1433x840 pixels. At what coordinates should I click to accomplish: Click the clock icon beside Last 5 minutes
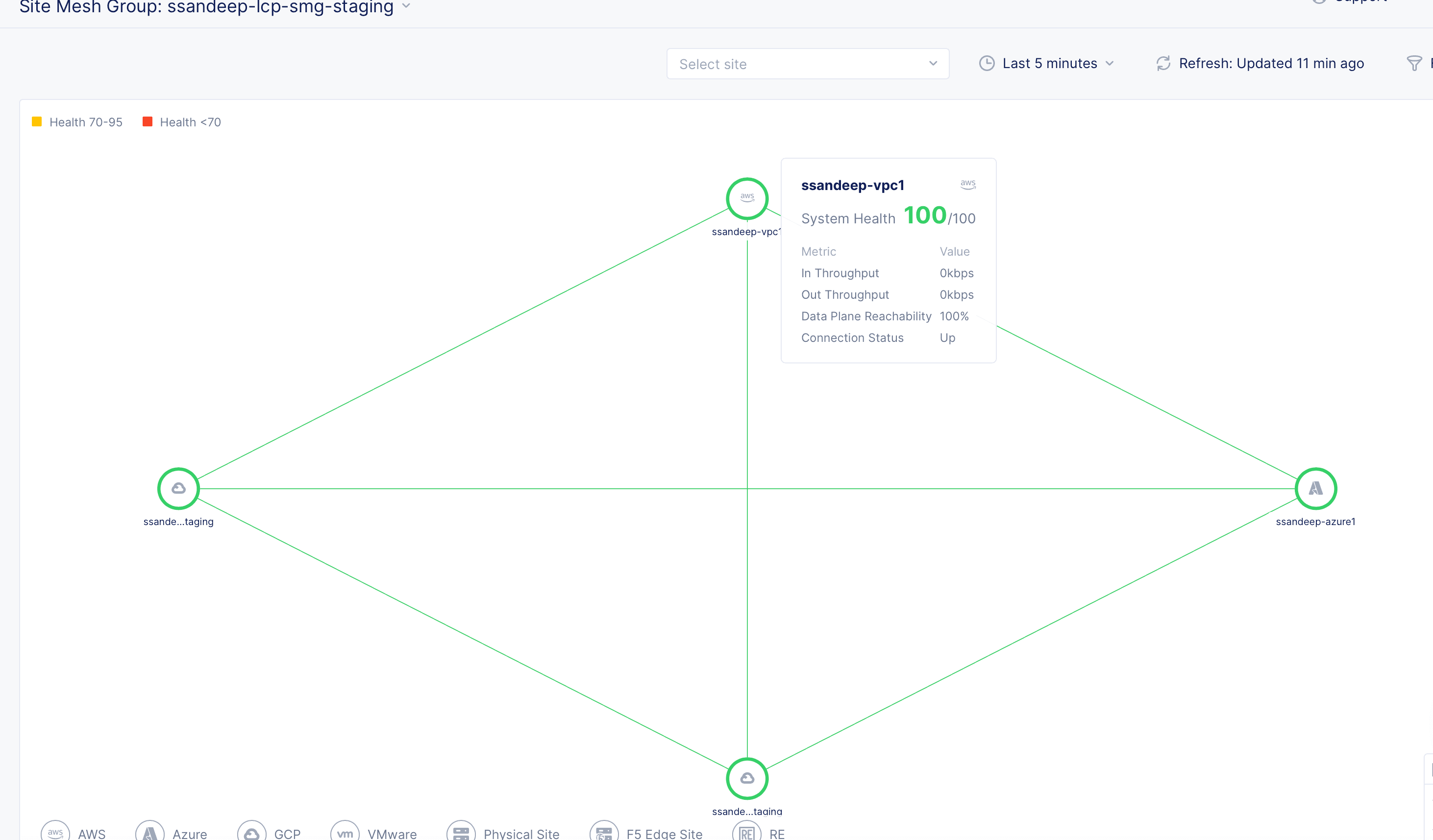click(987, 63)
